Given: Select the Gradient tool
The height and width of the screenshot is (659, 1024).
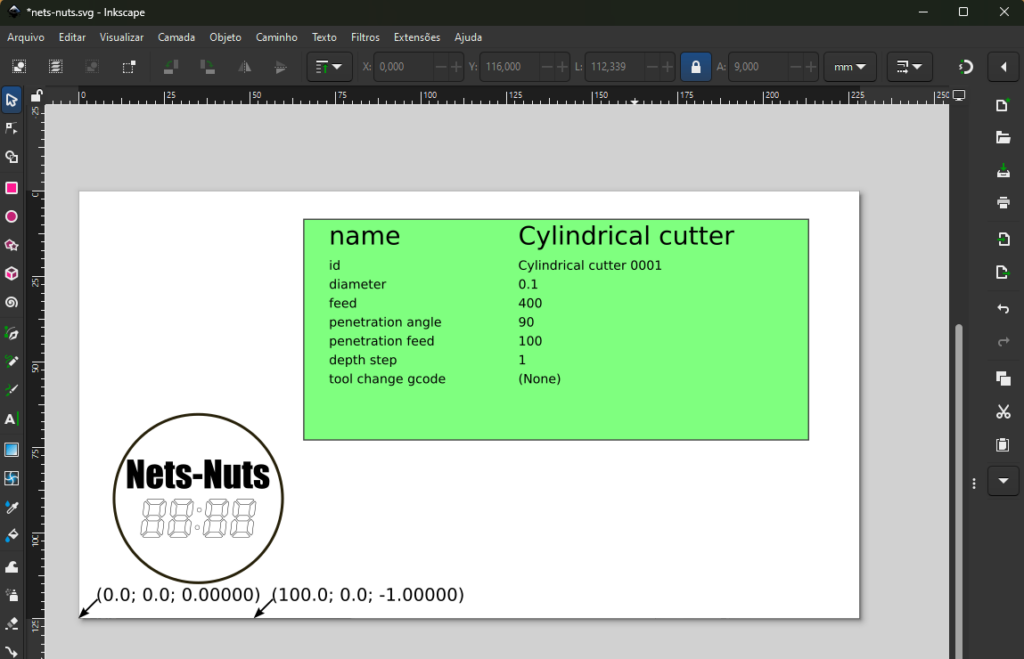Looking at the screenshot, I should (12, 449).
